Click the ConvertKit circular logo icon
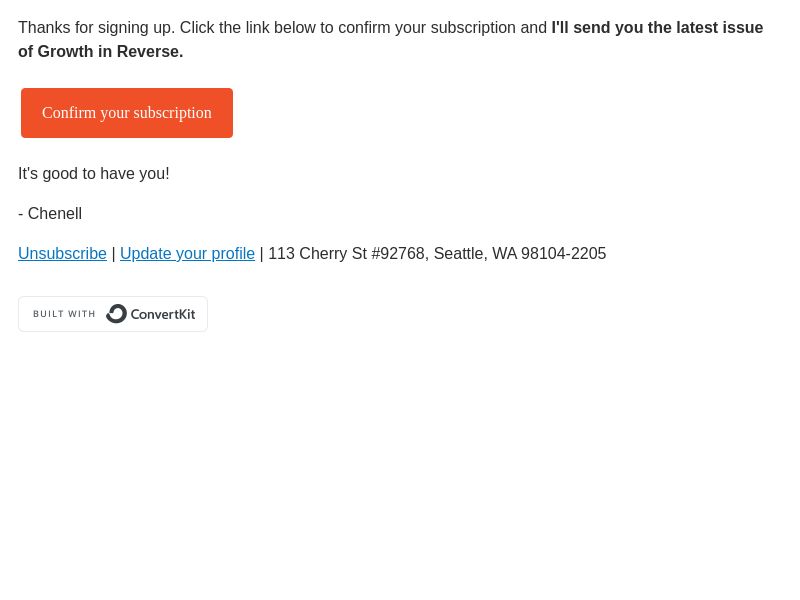The height and width of the screenshot is (600, 800). point(116,314)
